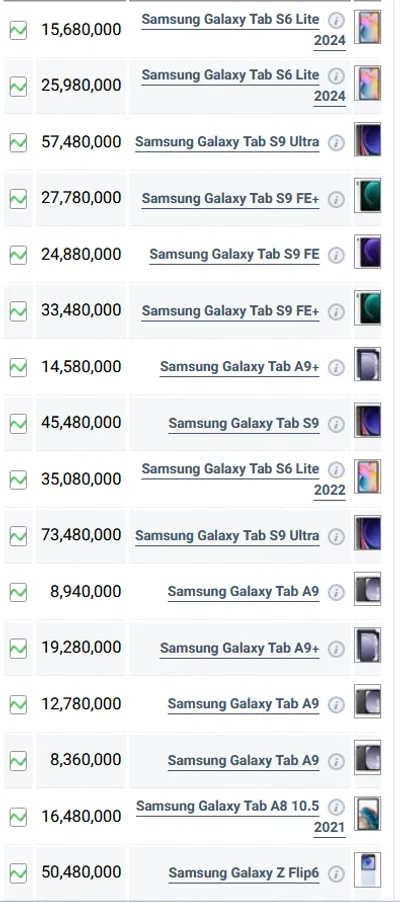Open price chart icon beside 57,480,000
This screenshot has height=902, width=400.
[x=18, y=142]
